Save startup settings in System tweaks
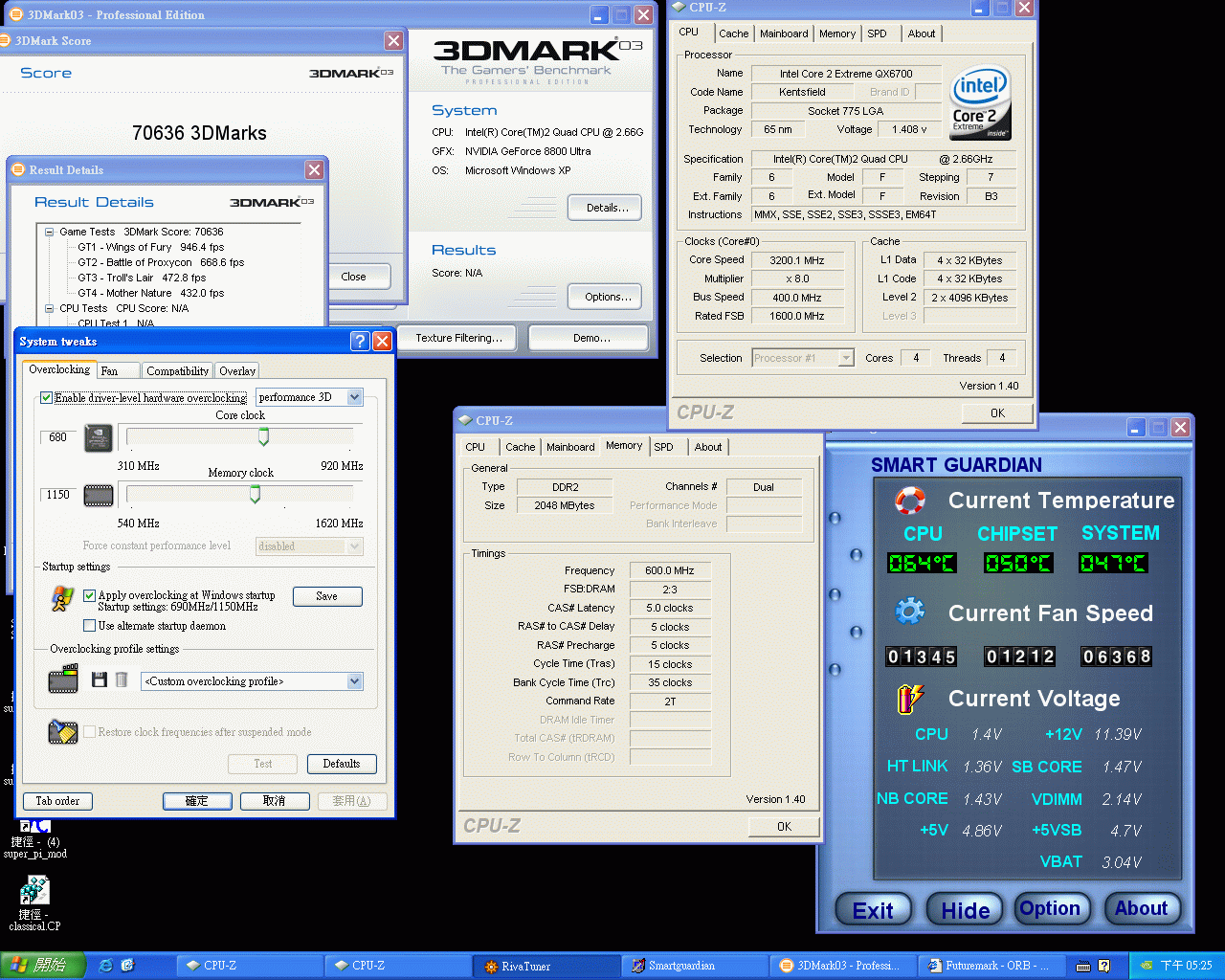 point(326,596)
